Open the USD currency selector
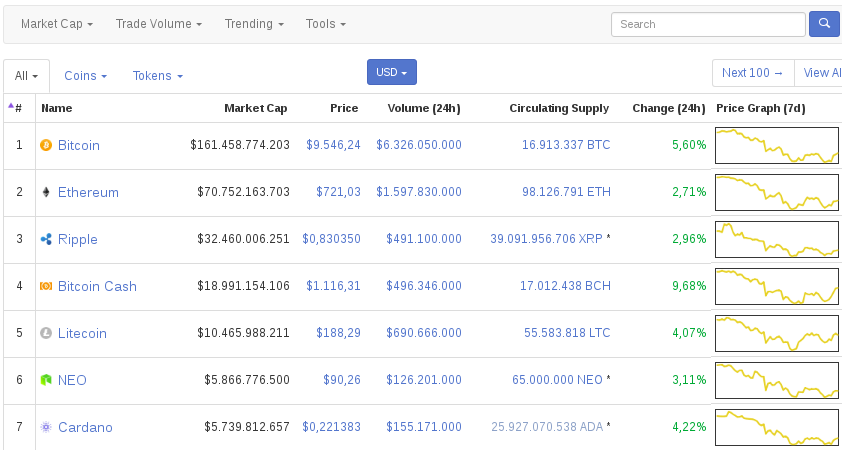842x450 pixels. (x=391, y=72)
